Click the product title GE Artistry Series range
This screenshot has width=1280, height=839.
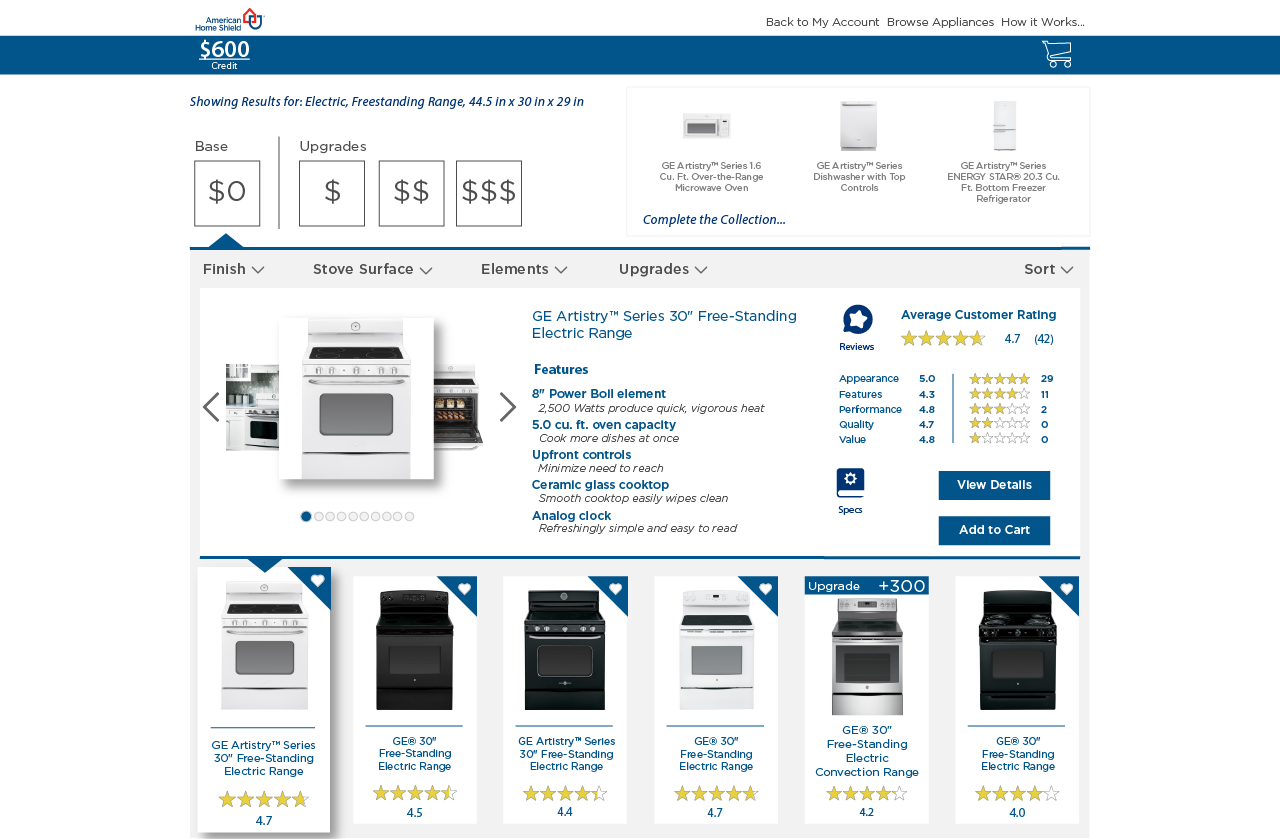pos(664,324)
